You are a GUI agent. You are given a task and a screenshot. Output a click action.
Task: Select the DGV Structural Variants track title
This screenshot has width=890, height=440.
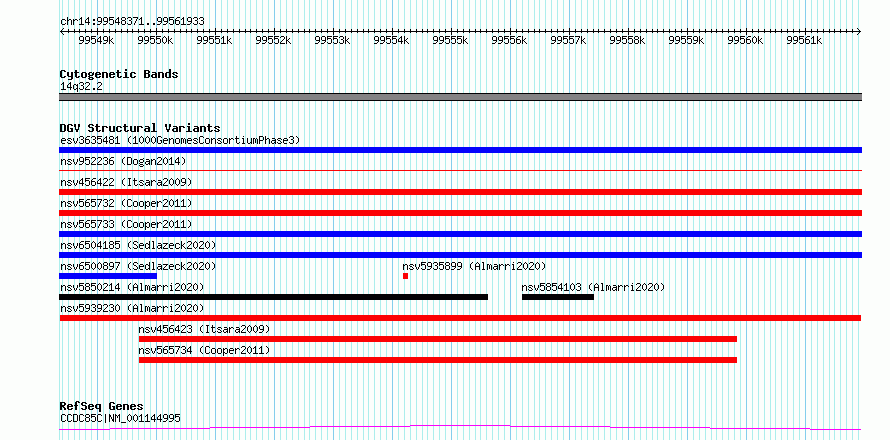140,128
